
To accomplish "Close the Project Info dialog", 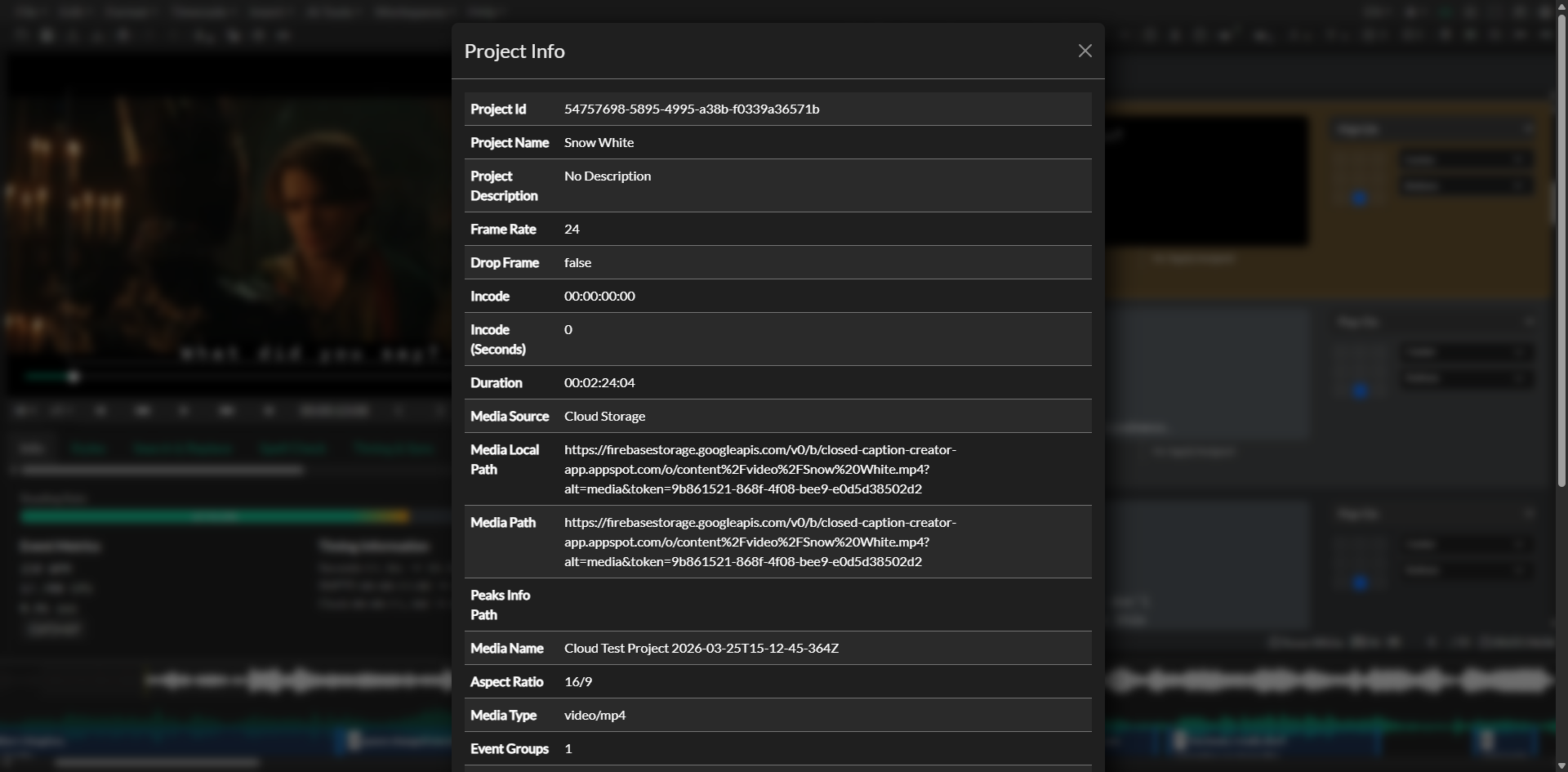I will point(1085,51).
